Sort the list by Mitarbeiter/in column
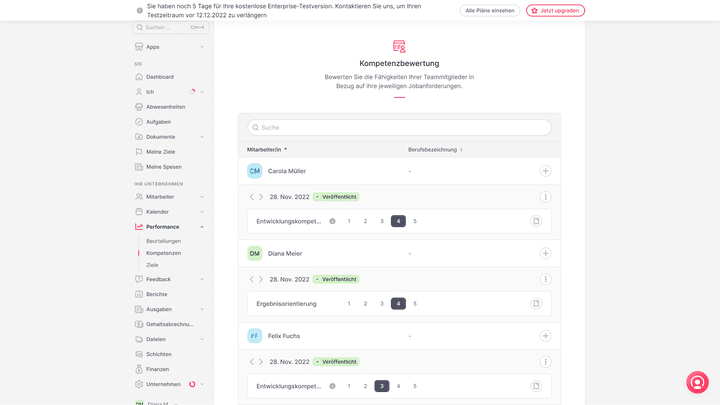This screenshot has height=405, width=720. pyautogui.click(x=267, y=149)
